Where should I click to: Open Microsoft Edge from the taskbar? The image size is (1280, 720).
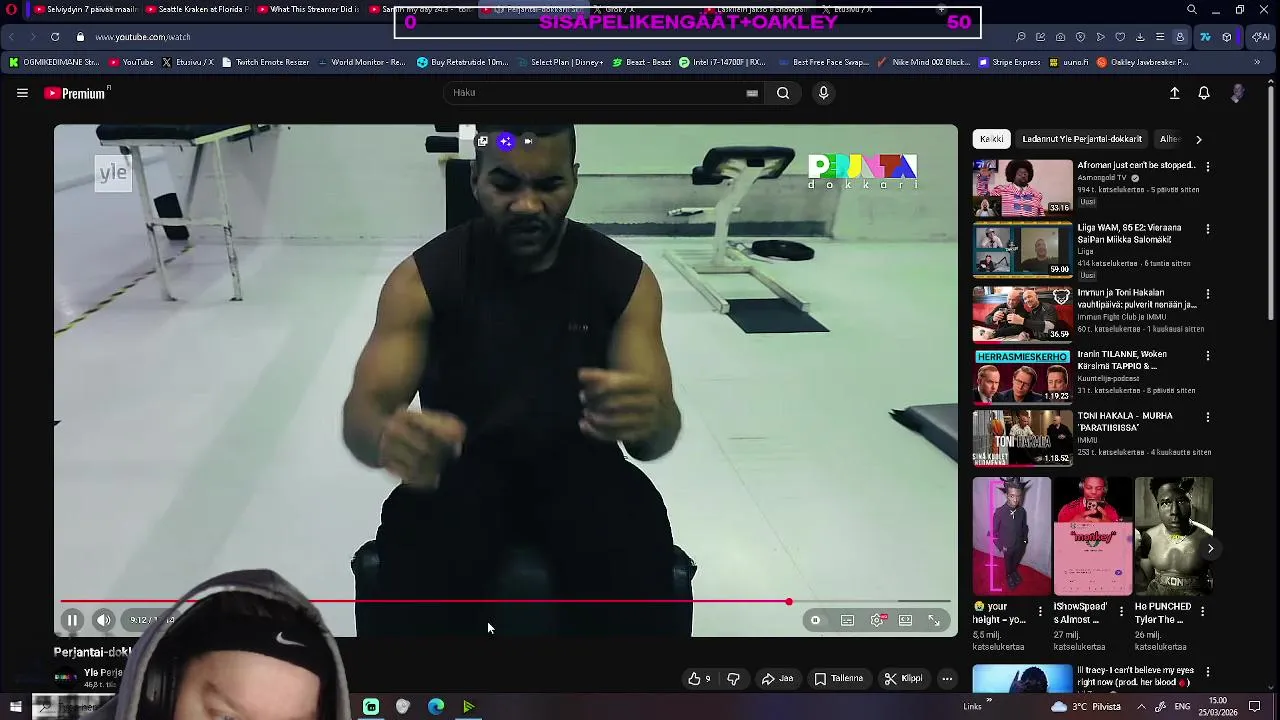[x=436, y=707]
